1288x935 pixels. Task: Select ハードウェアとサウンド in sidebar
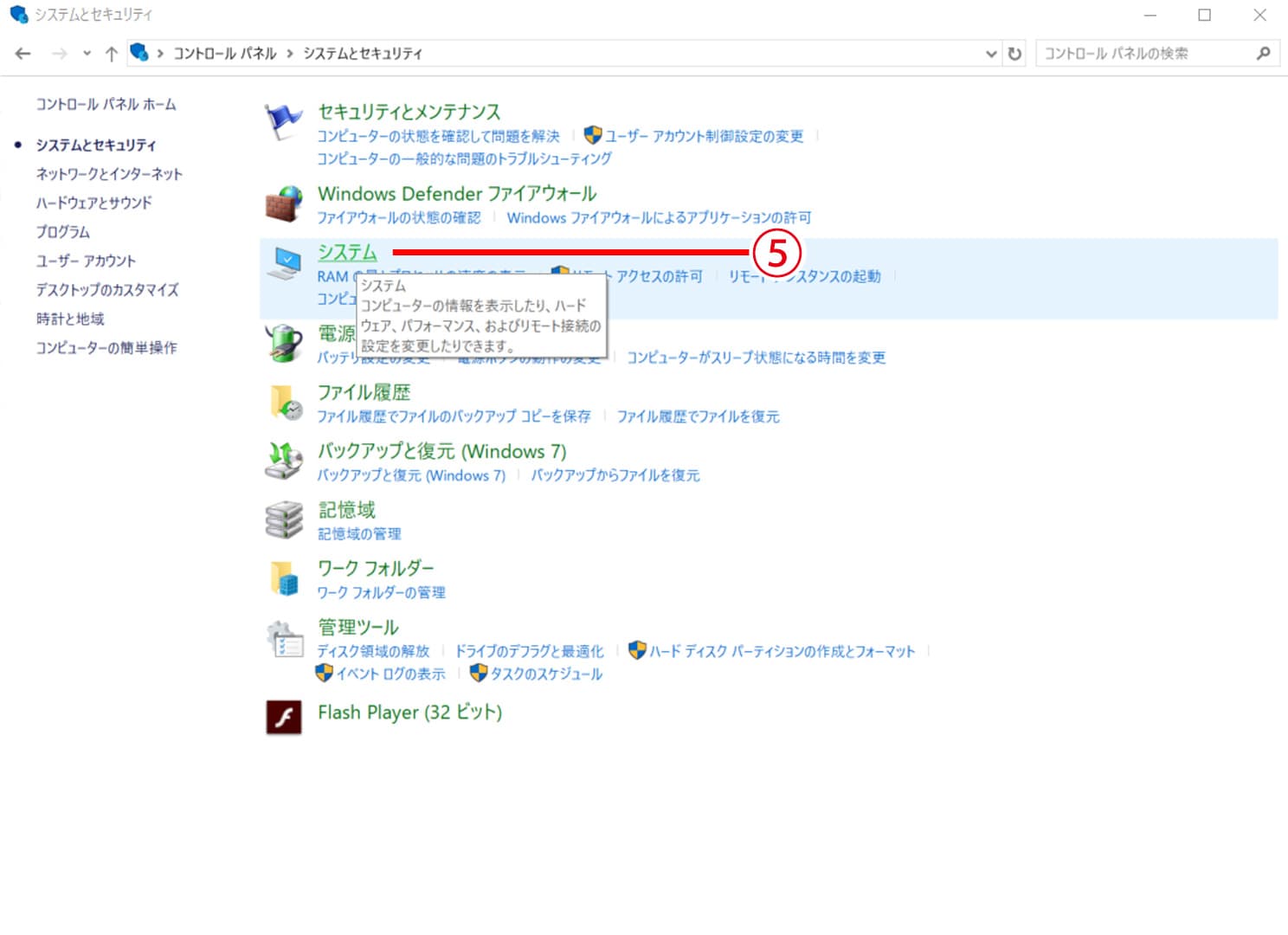93,203
